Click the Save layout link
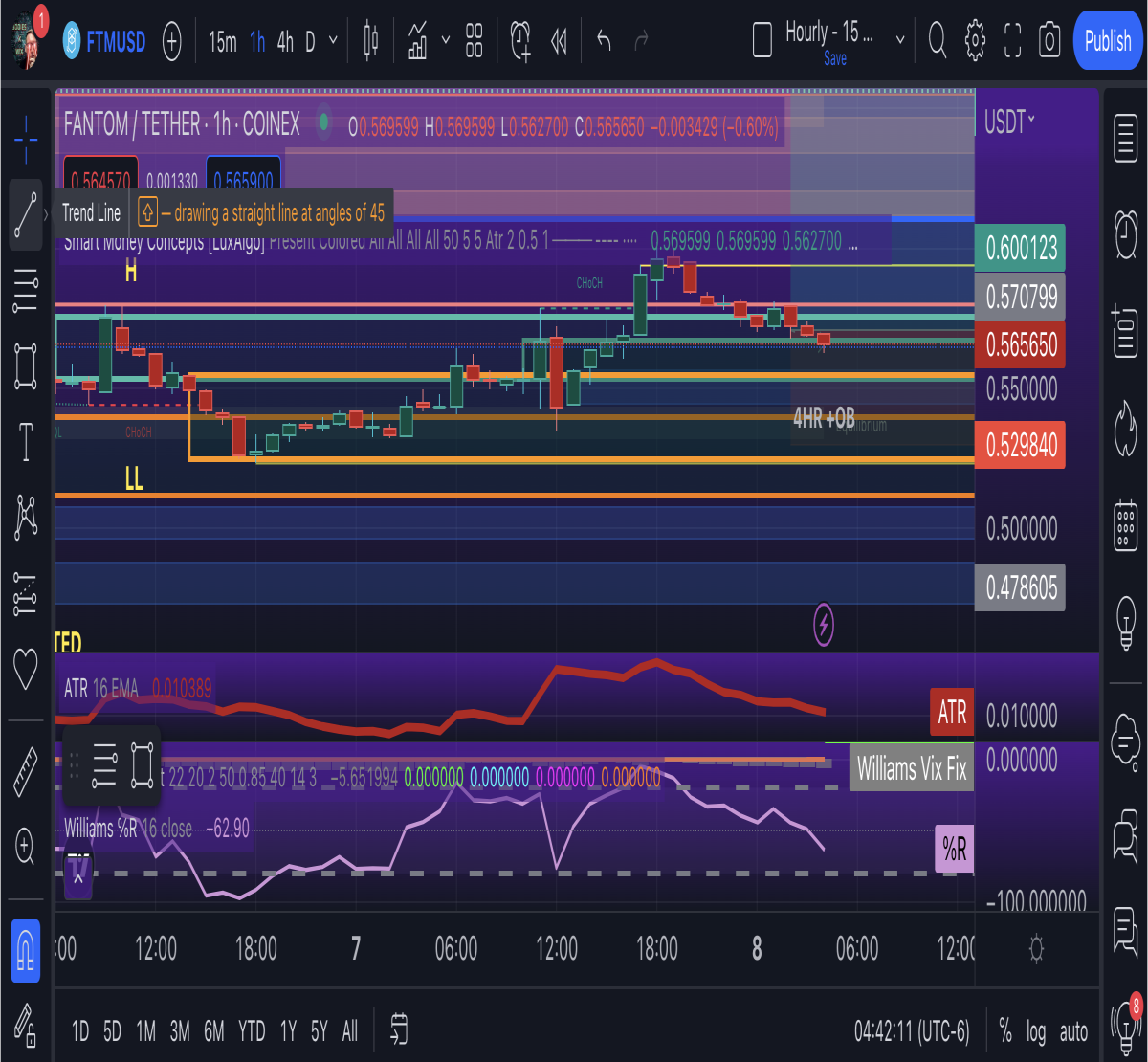This screenshot has height=1062, width=1148. (x=835, y=59)
